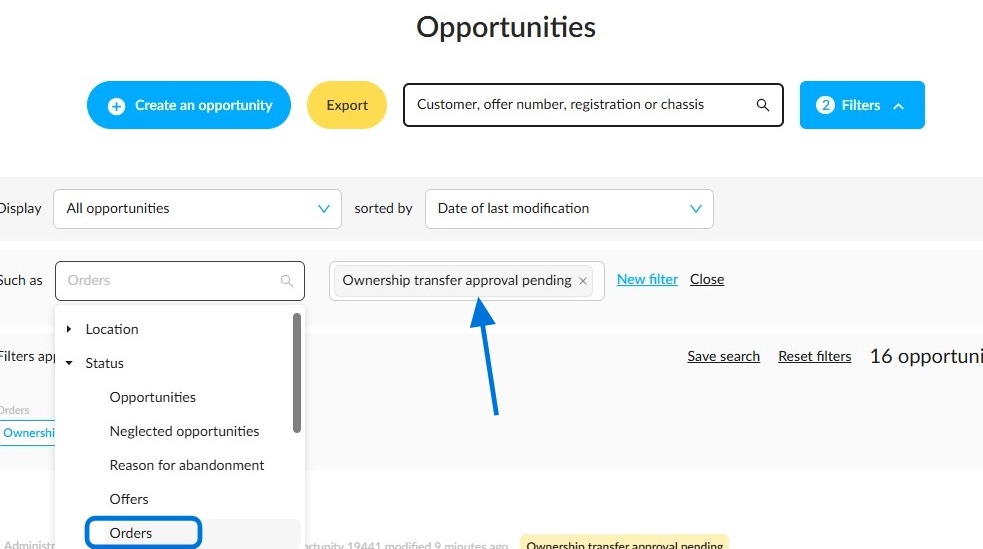Select Neglected opportunities option
The image size is (983, 549).
[184, 431]
